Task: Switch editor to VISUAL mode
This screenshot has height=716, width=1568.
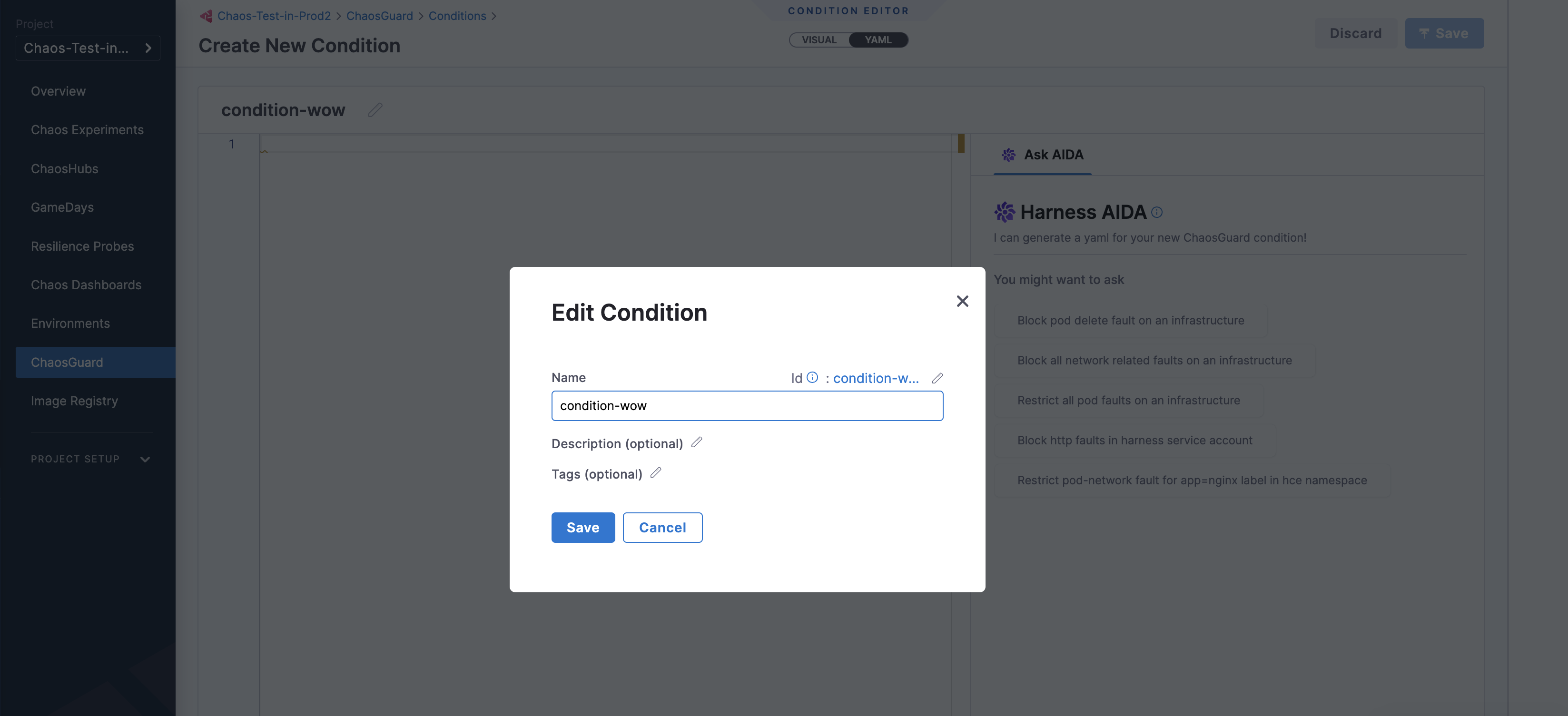Action: 819,39
